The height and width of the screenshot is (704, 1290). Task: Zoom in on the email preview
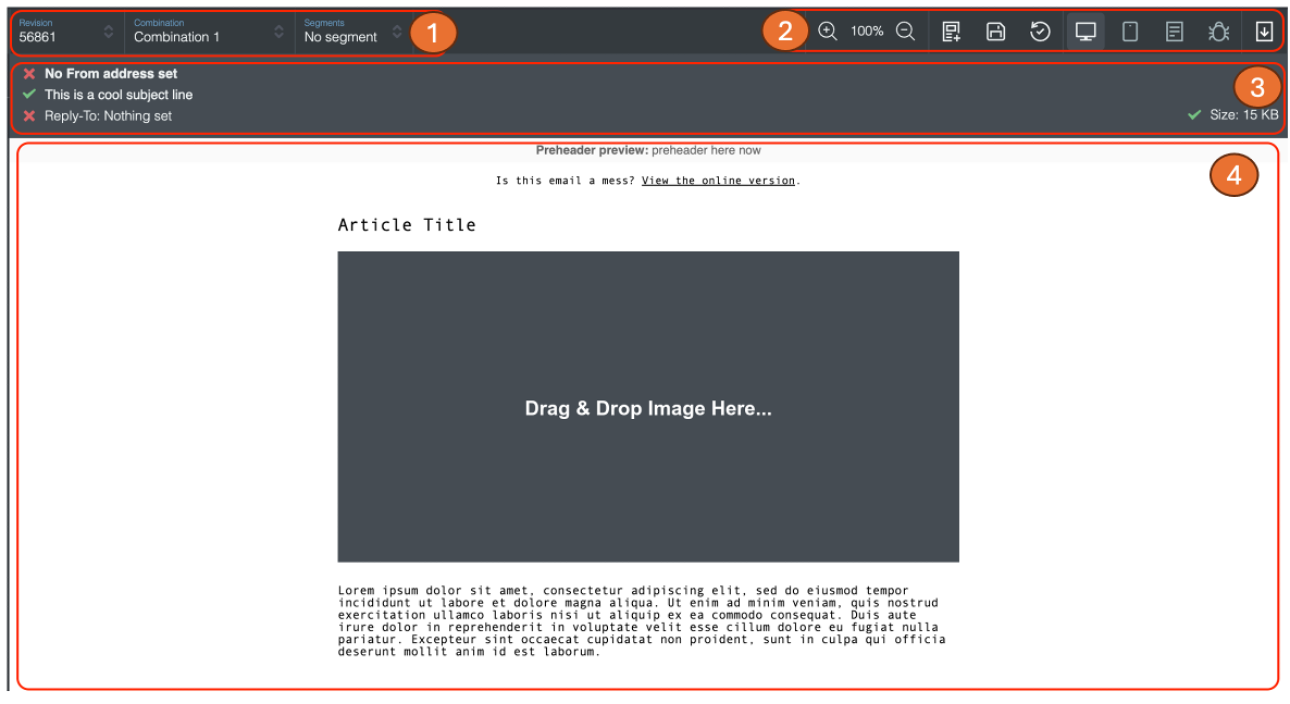[825, 31]
